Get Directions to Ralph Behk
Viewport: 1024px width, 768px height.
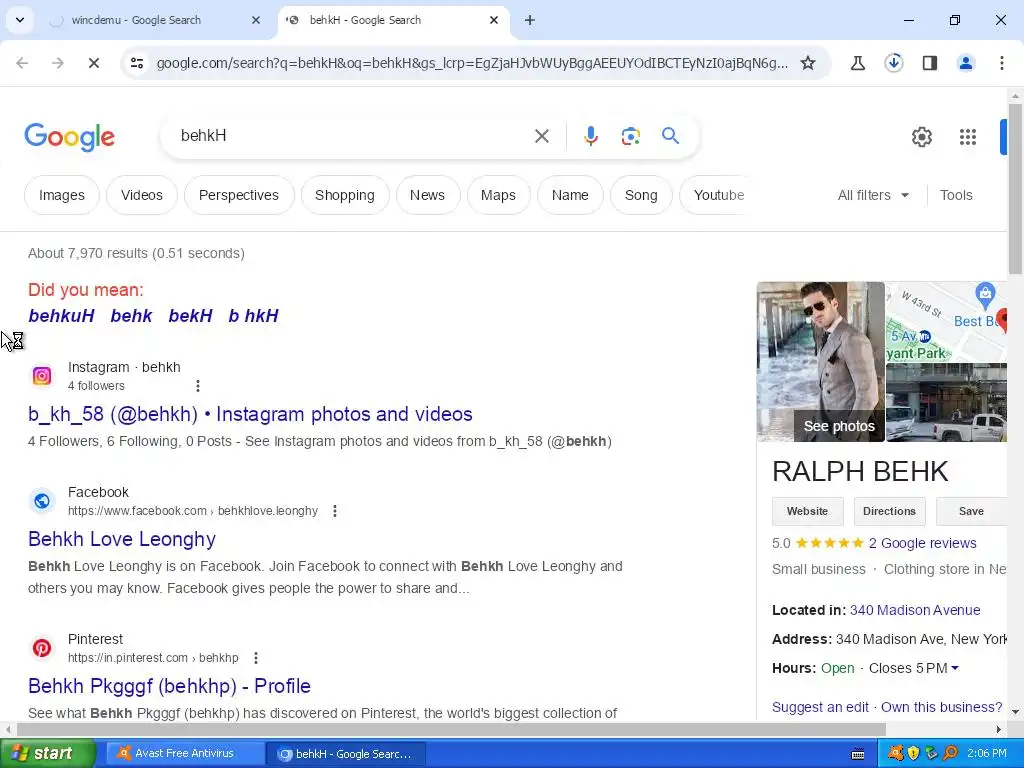tap(889, 511)
